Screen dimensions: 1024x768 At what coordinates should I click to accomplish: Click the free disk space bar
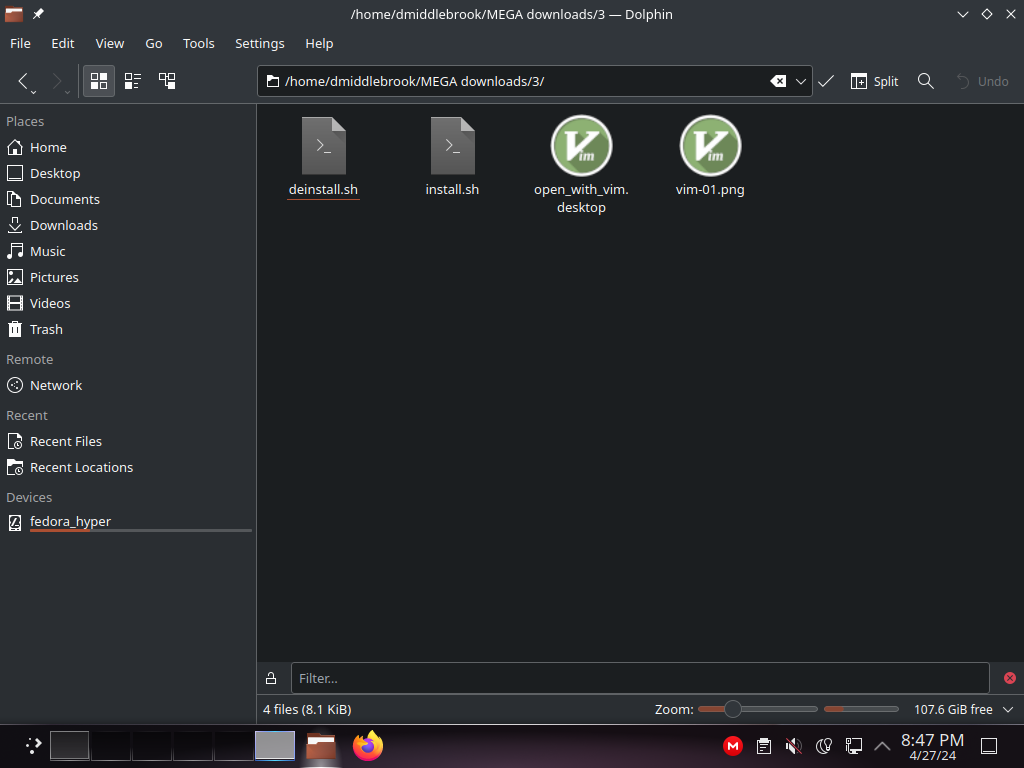[x=861, y=709]
